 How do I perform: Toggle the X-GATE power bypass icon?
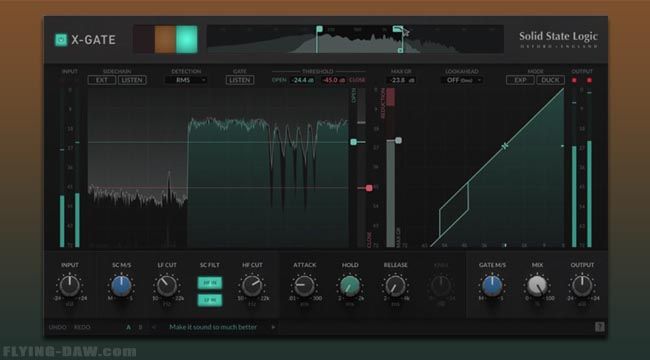(x=61, y=40)
